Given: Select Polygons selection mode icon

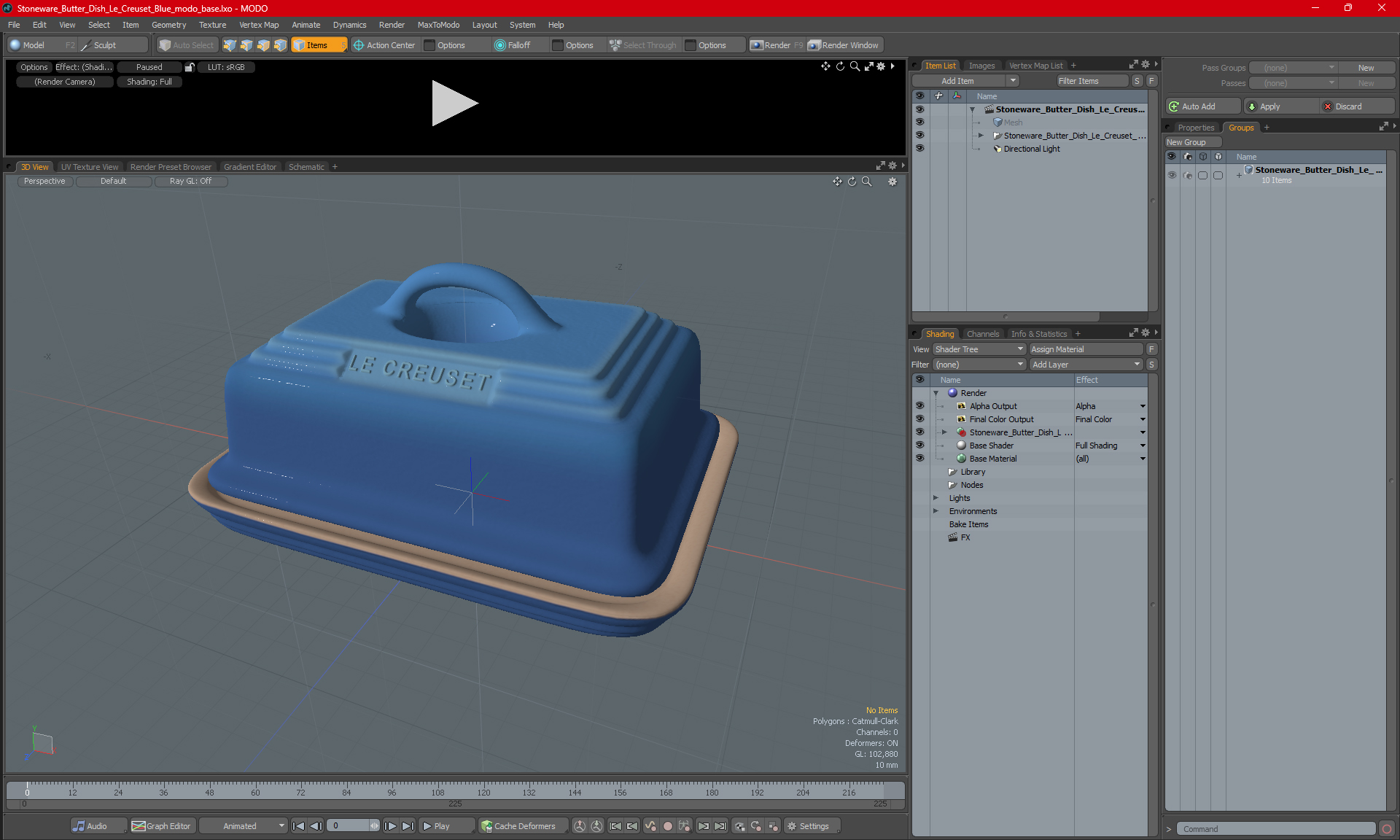Looking at the screenshot, I should pyautogui.click(x=263, y=45).
